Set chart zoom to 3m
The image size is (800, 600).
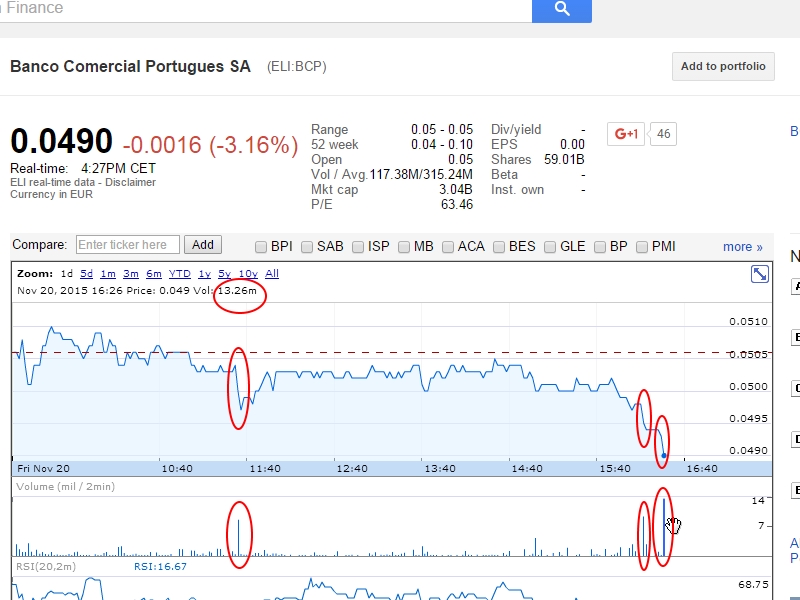[x=131, y=274]
